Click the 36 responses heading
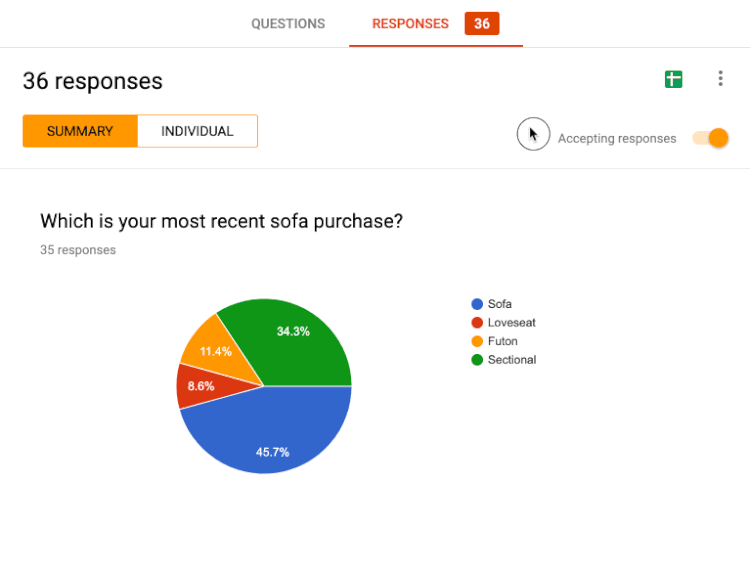Screen dimensions: 750x573 click(x=93, y=81)
